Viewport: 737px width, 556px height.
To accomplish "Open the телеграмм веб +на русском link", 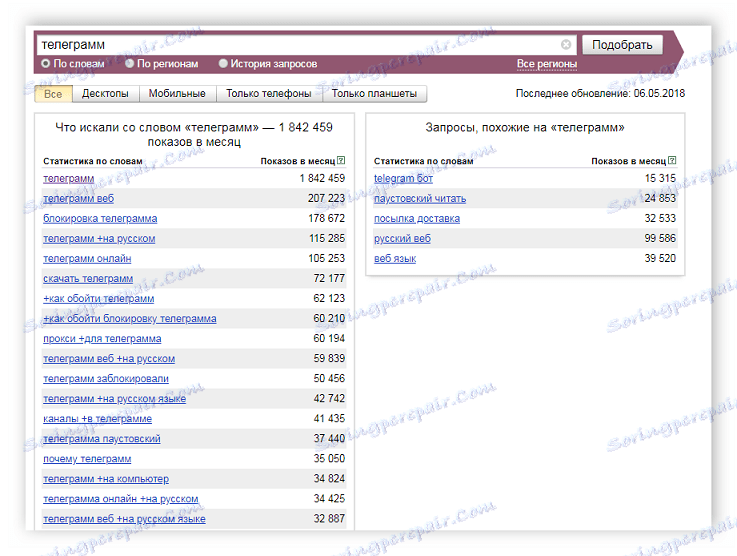I will tap(109, 359).
